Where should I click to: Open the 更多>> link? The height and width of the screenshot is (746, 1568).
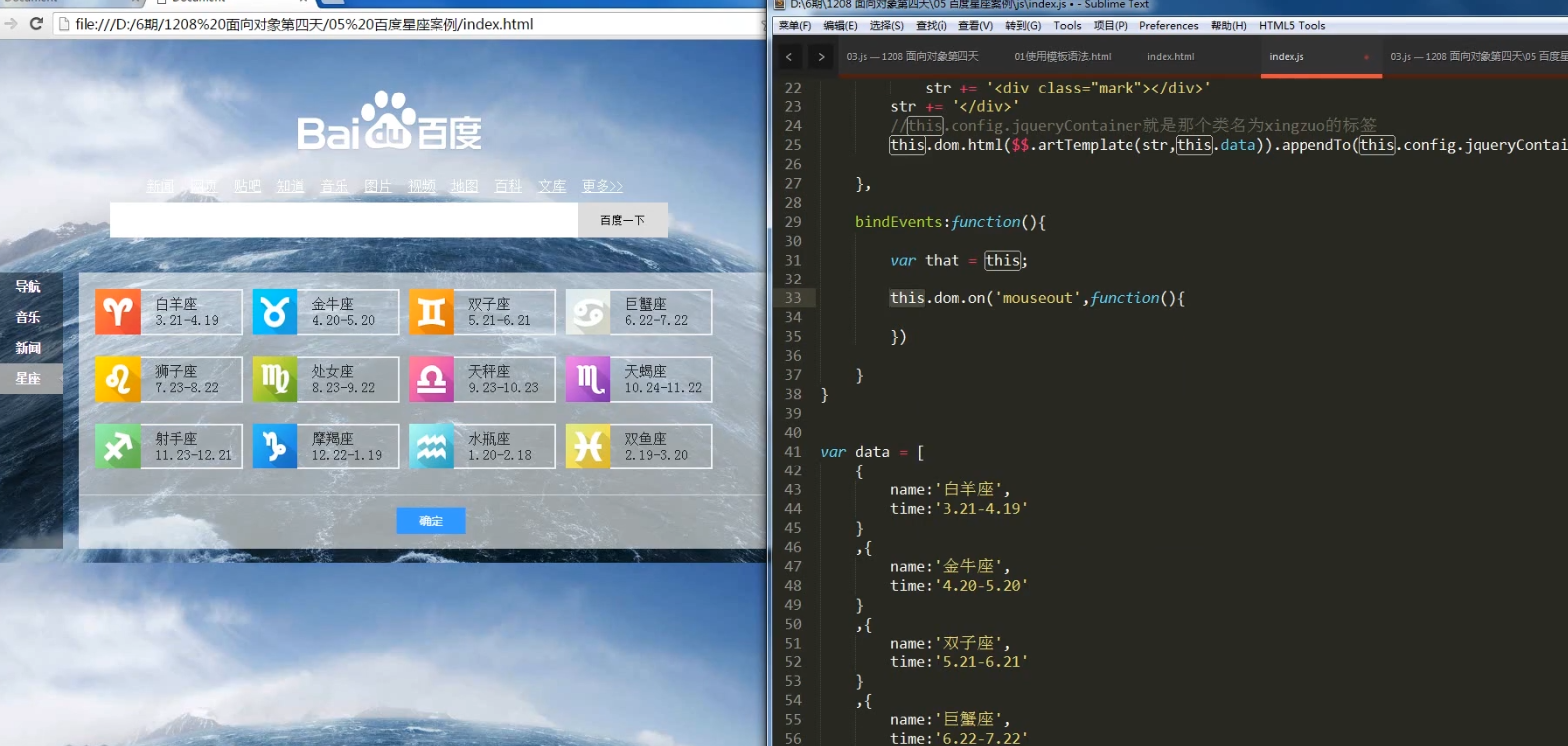click(603, 186)
